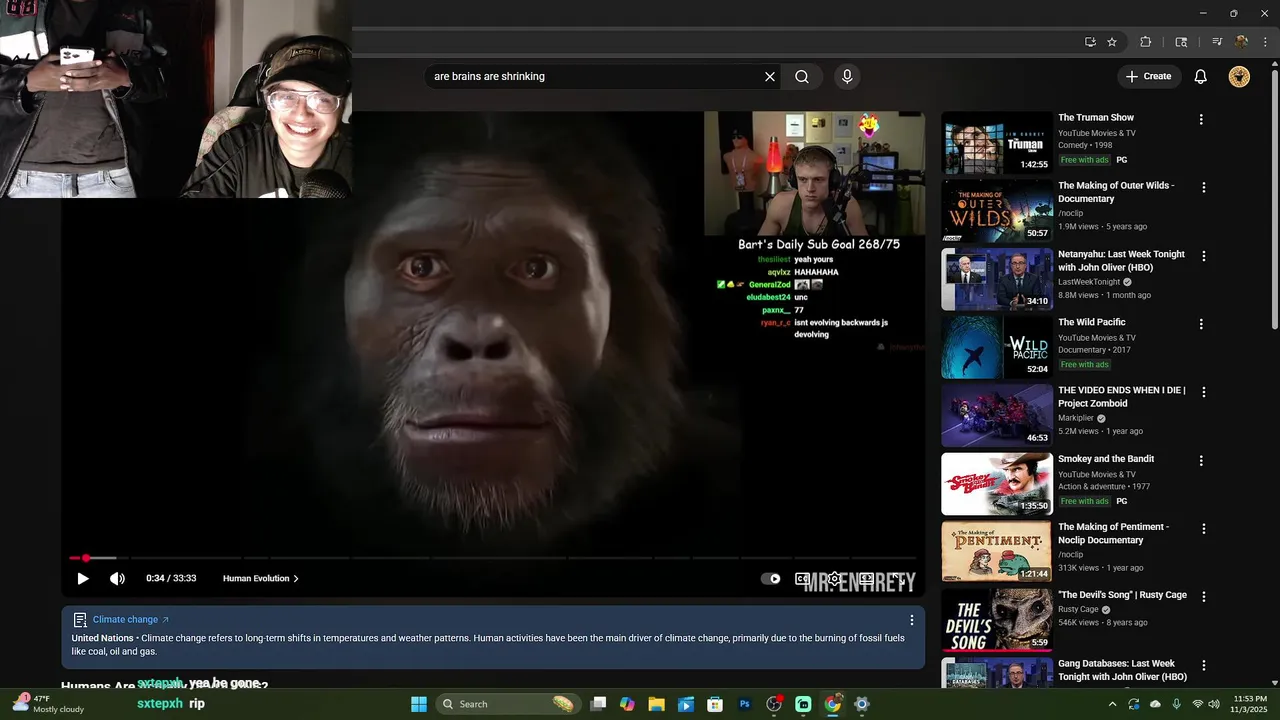Open YouTube notifications bell
Screen dimensions: 1280x720
pyautogui.click(x=1201, y=76)
